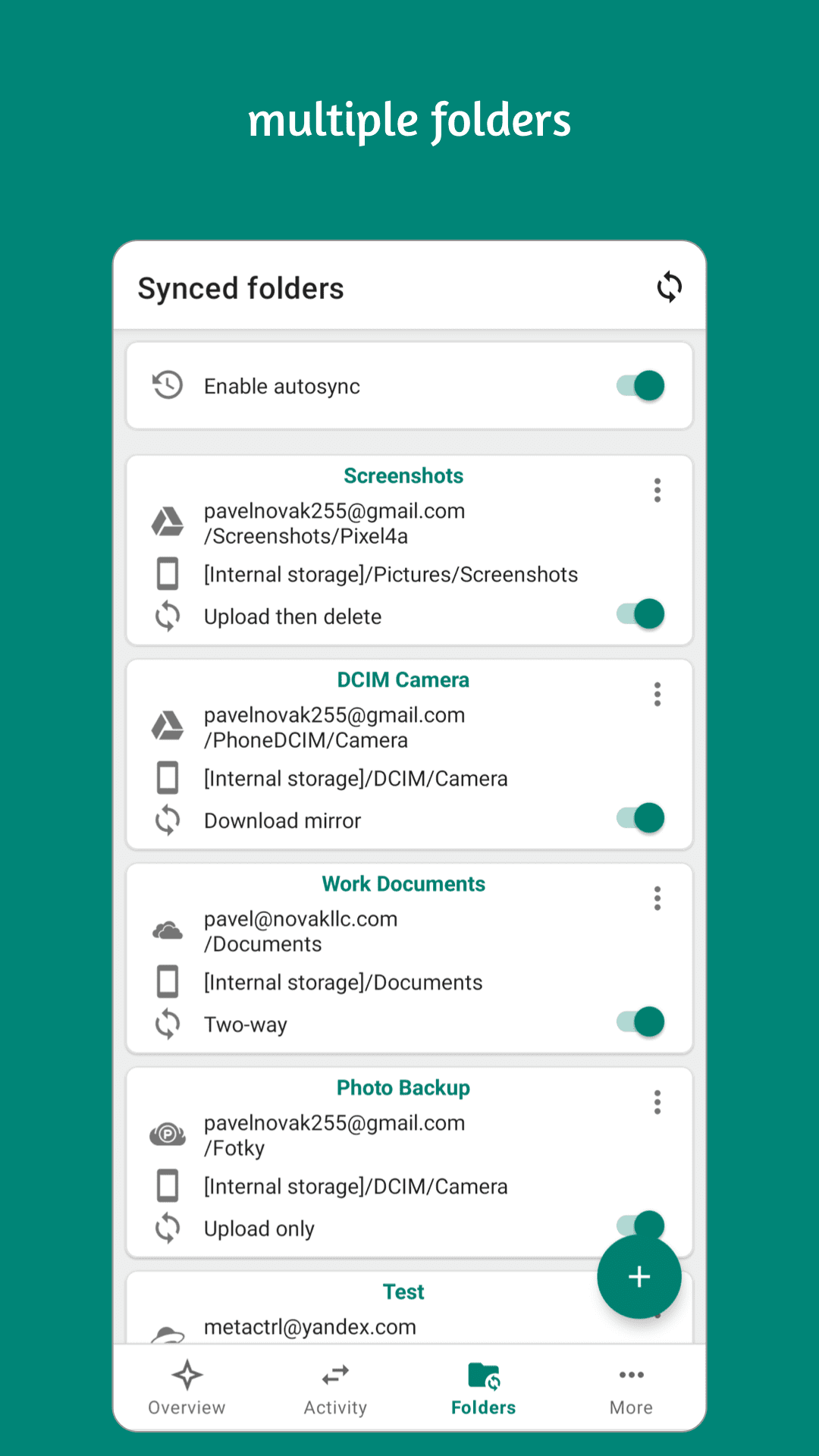The width and height of the screenshot is (819, 1456).
Task: Disable the Enable autosync switch
Action: click(x=641, y=385)
